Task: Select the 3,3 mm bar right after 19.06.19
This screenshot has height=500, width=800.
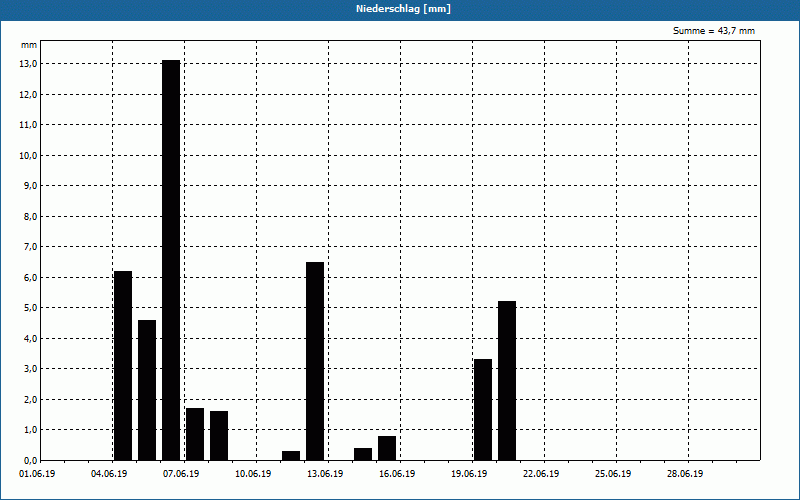Action: click(x=483, y=410)
